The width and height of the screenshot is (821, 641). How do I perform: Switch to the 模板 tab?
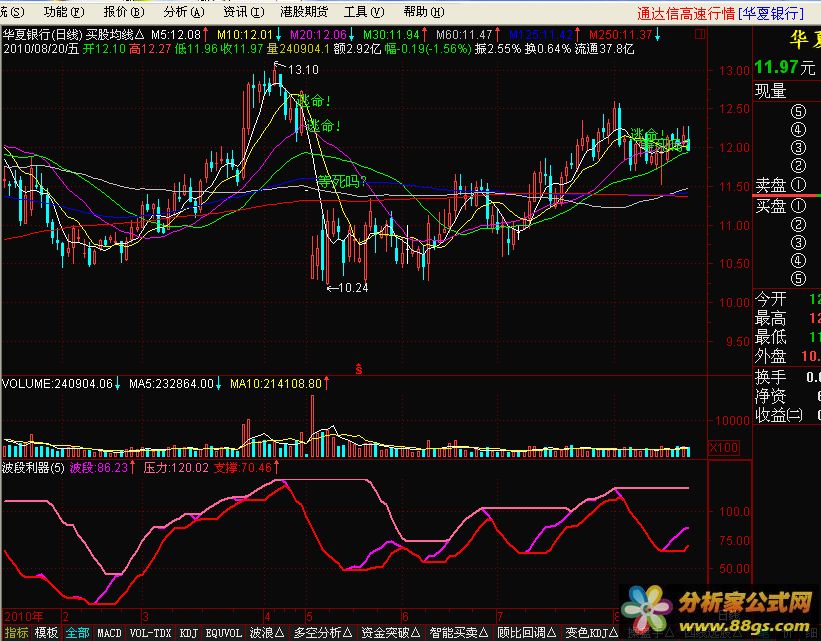(46, 633)
